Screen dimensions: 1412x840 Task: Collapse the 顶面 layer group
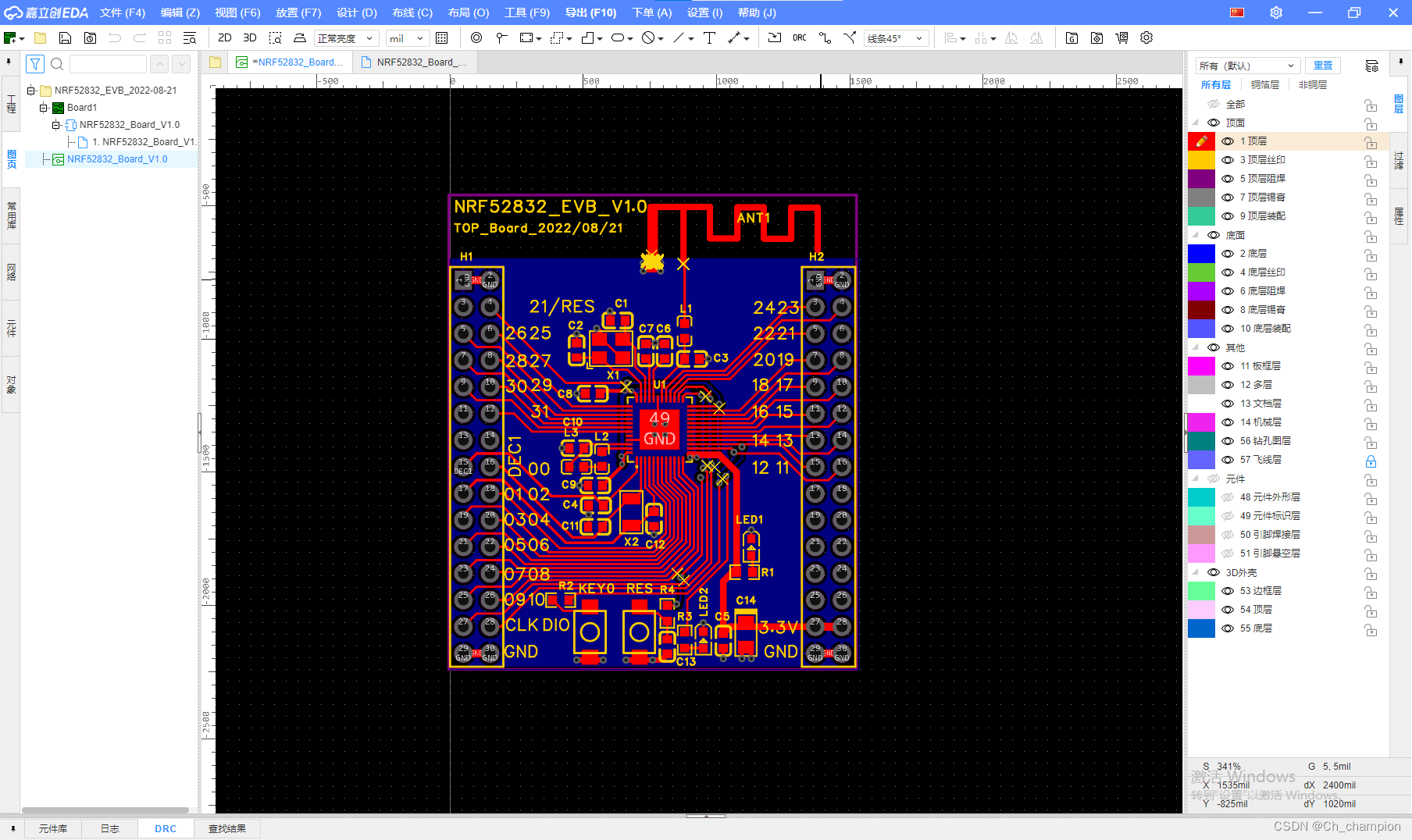pos(1196,123)
